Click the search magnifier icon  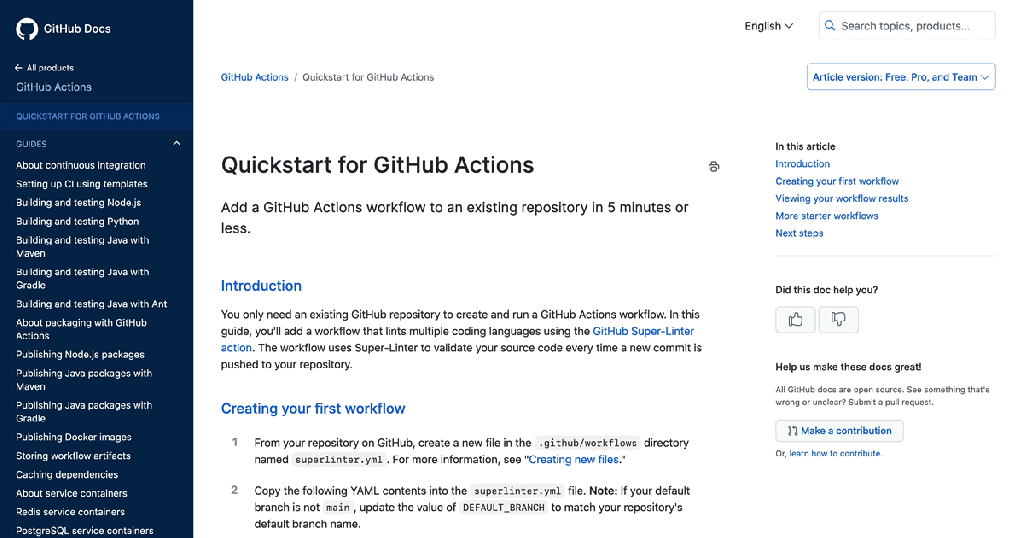click(829, 26)
